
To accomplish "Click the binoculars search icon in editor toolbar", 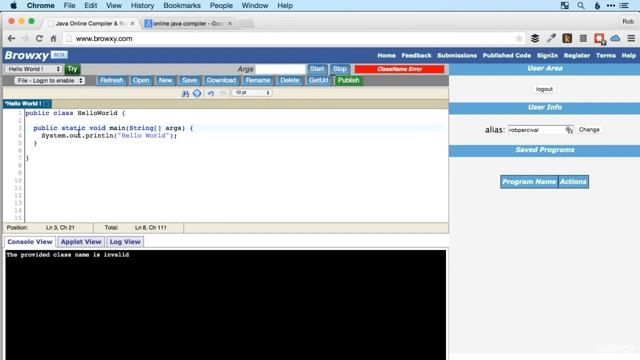I will [x=185, y=93].
